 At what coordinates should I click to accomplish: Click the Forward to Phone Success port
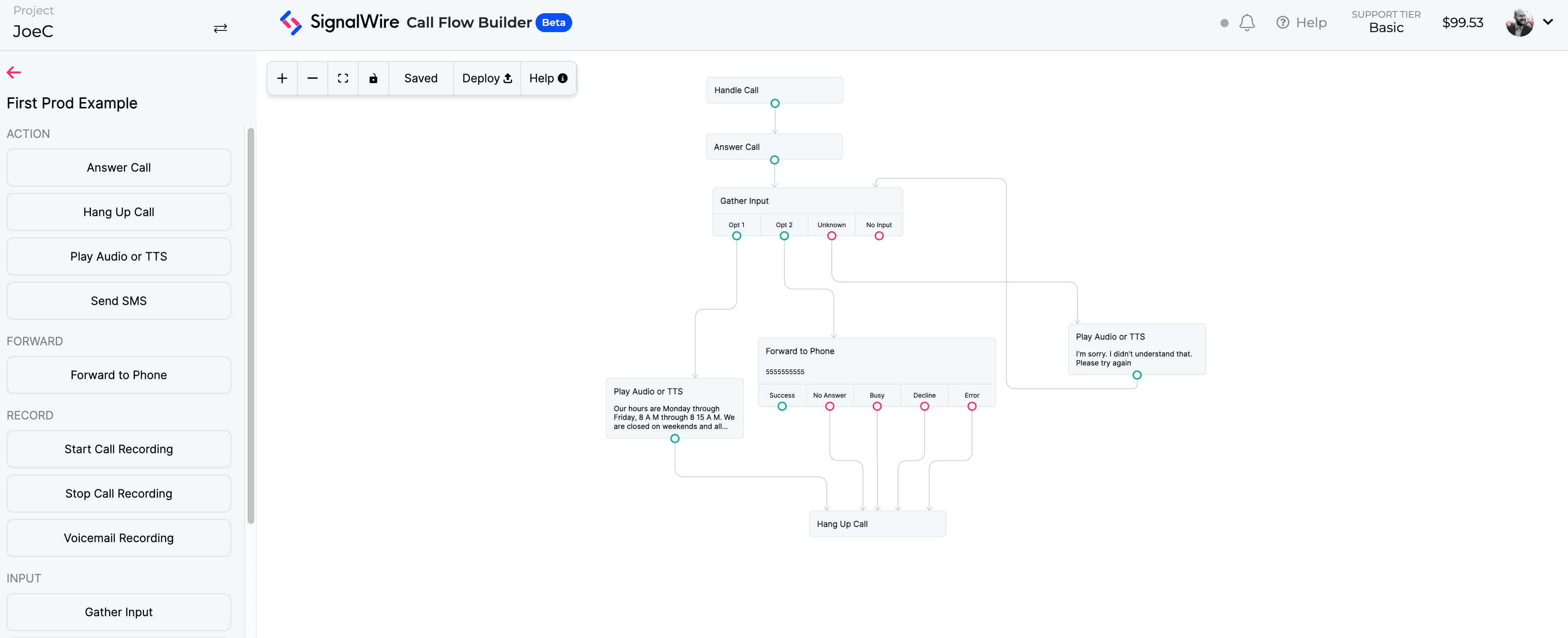782,406
